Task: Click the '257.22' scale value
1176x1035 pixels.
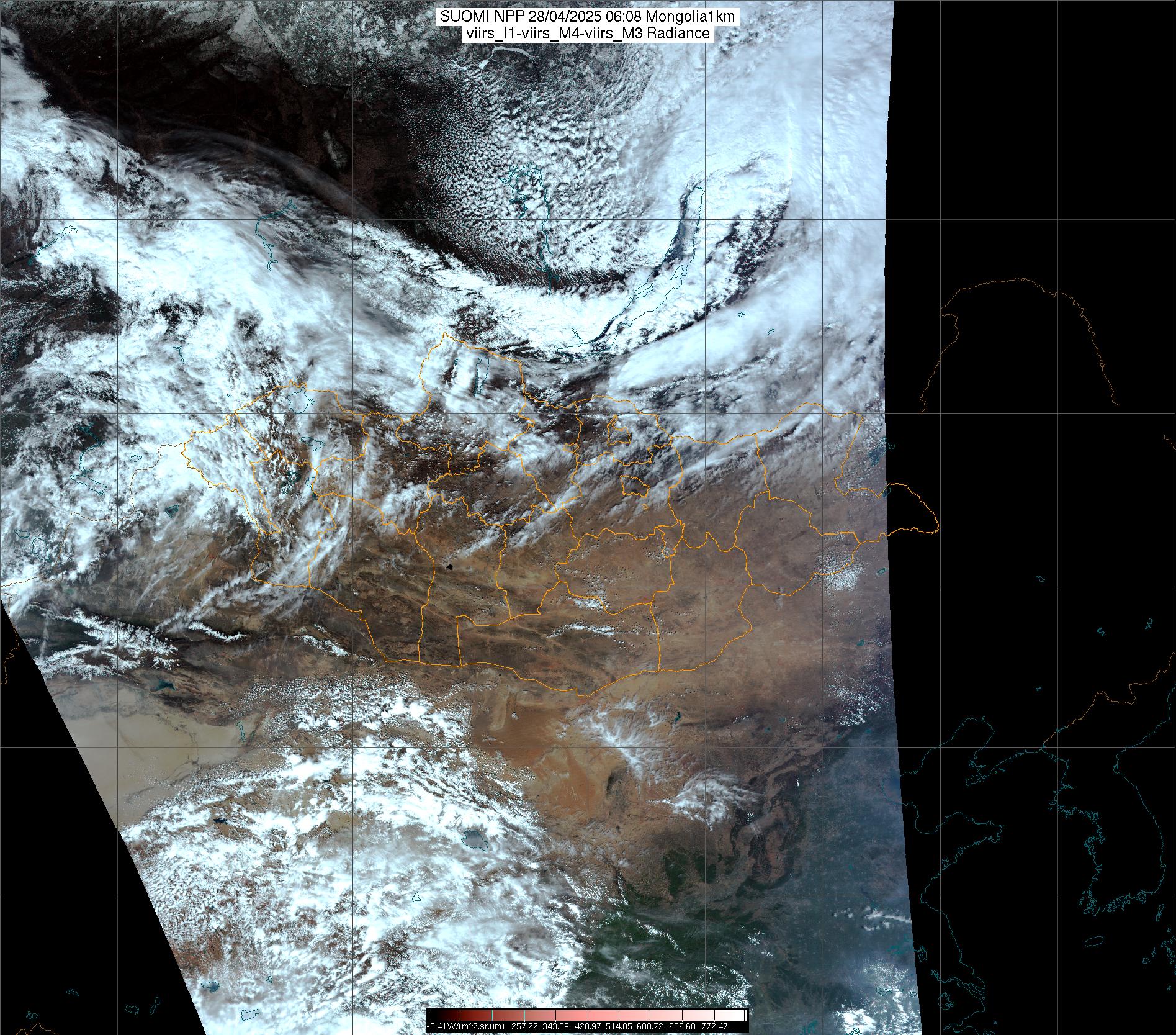Action: (x=524, y=1026)
